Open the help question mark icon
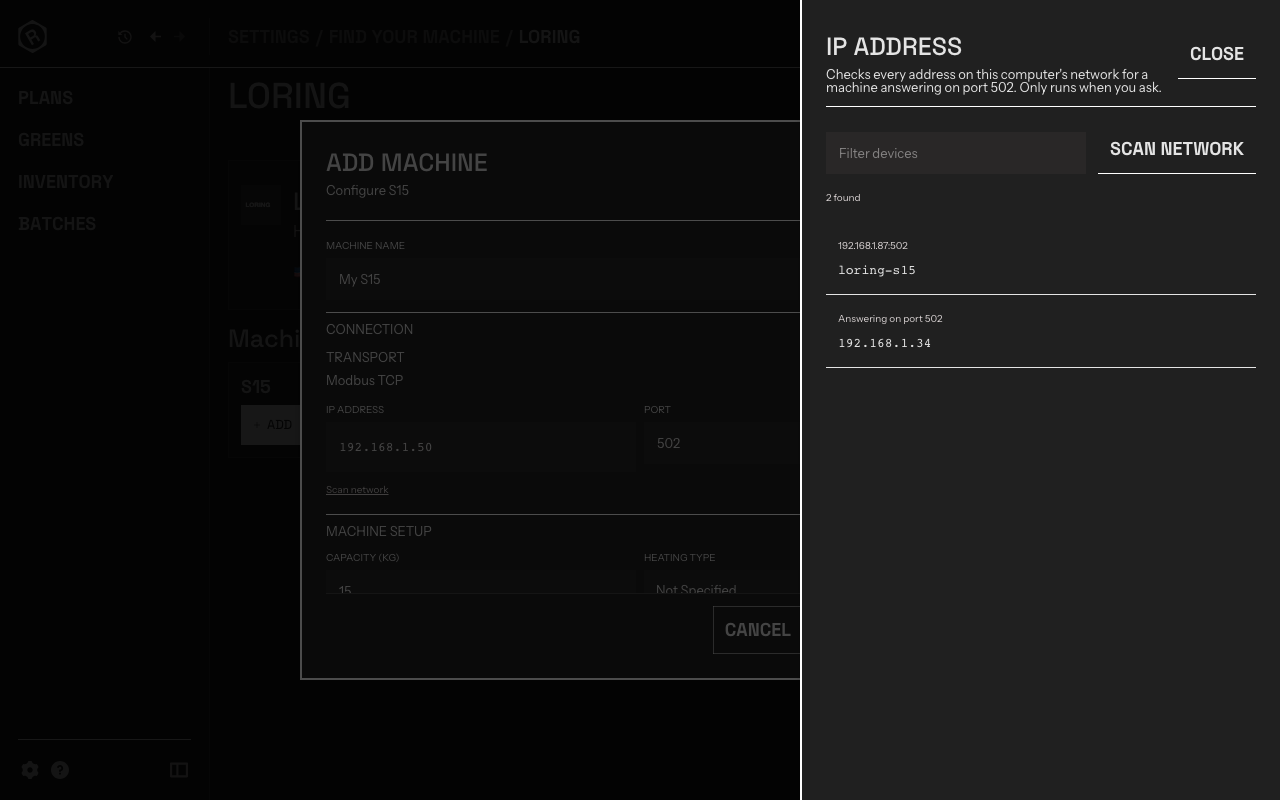Viewport: 1280px width, 800px height. 60,770
